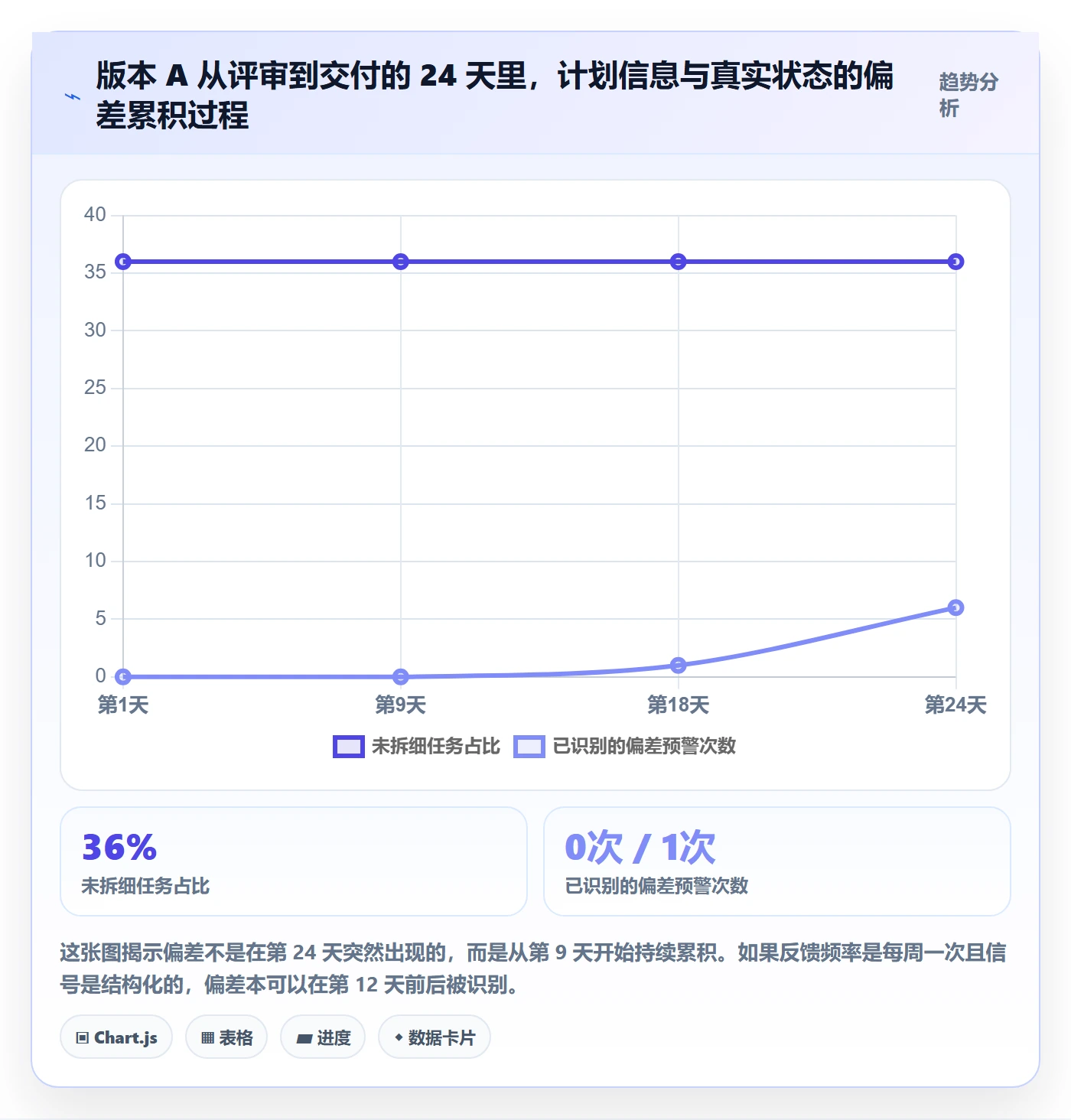Viewport: 1071px width, 1120px height.
Task: Click the 第9天 data point on the 36 line
Action: pyautogui.click(x=401, y=262)
